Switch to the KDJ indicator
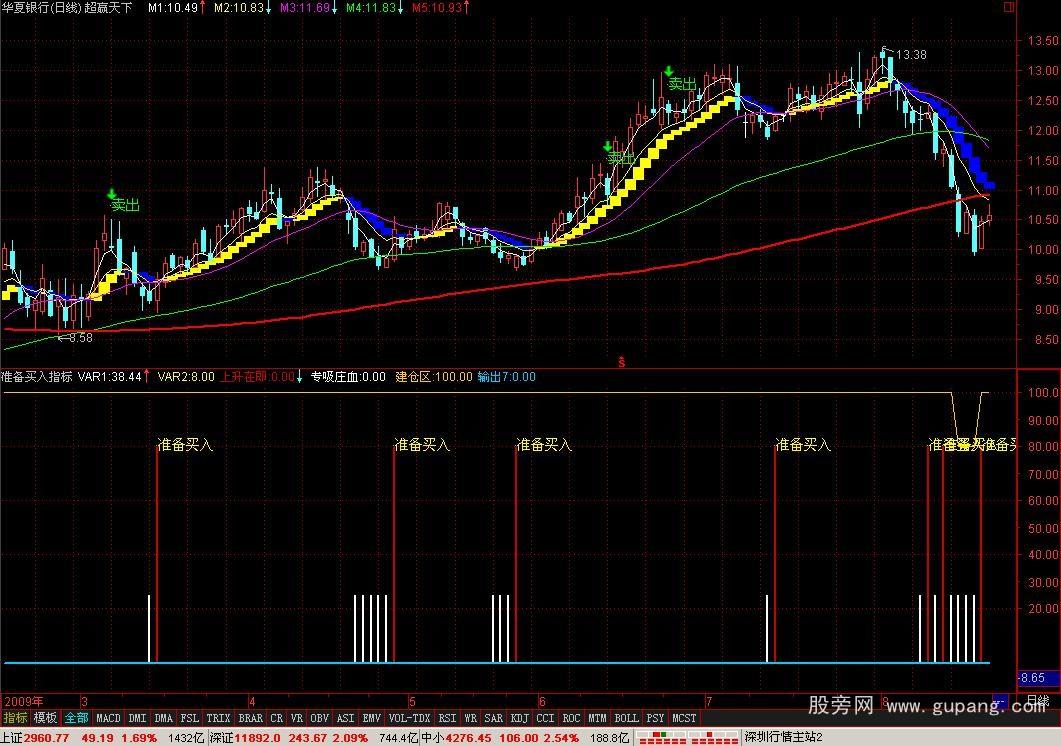Screen dimensions: 1061x746 518,718
